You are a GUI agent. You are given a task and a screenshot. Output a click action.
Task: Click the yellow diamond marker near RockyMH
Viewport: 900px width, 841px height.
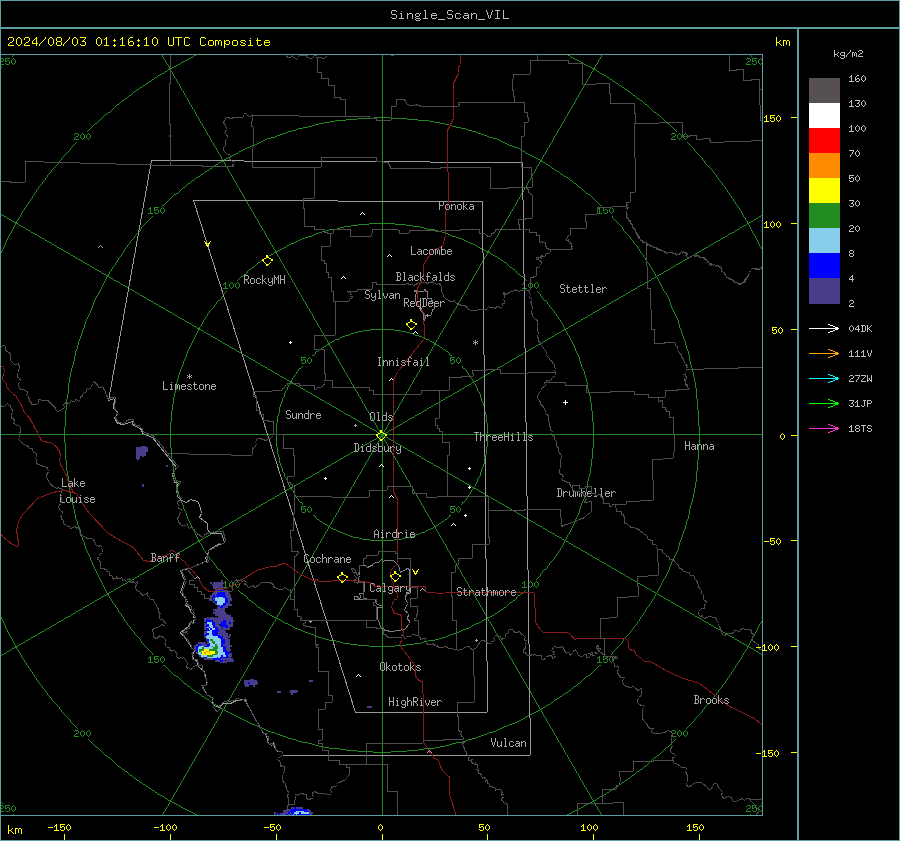tap(267, 261)
